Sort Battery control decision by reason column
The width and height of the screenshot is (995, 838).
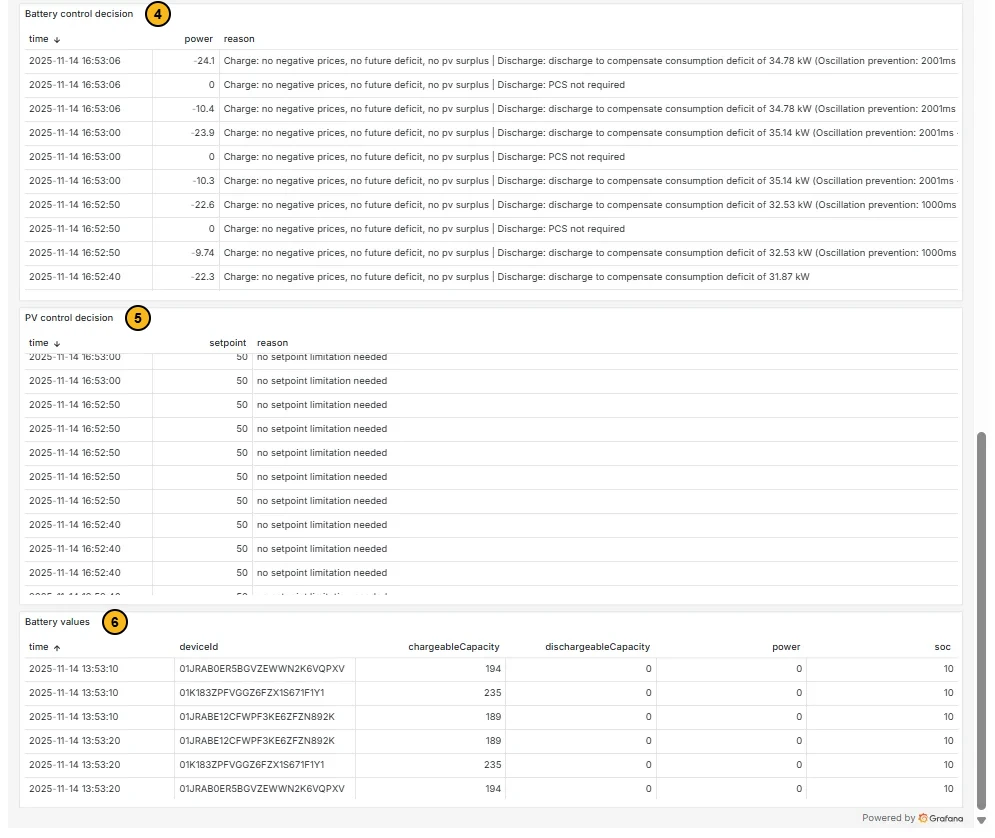coord(239,39)
